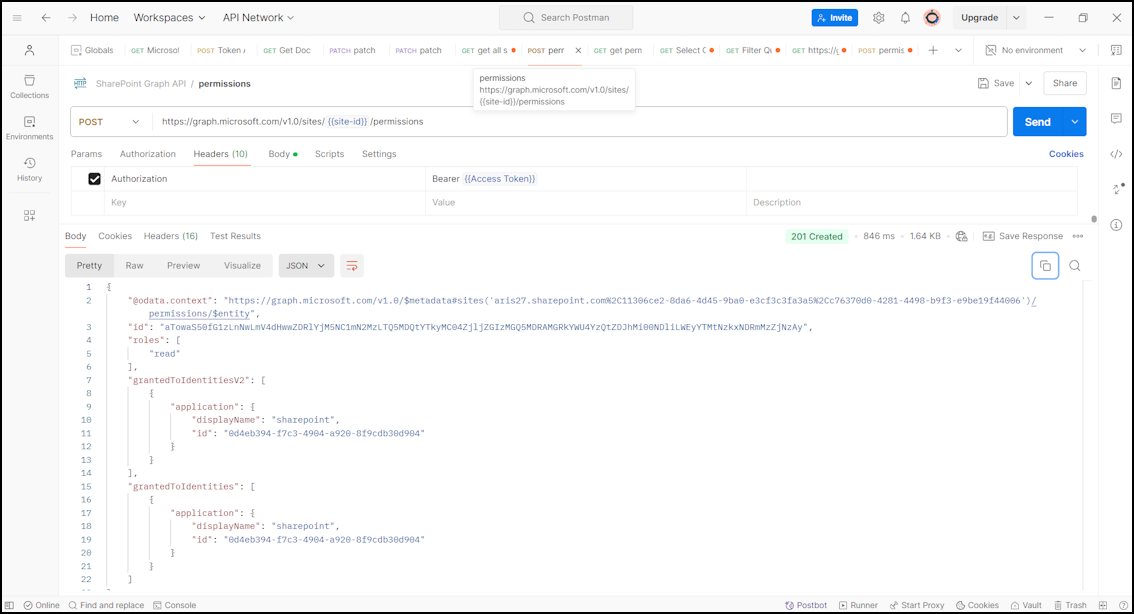Open the configure workspace sidebar icon

30,216
